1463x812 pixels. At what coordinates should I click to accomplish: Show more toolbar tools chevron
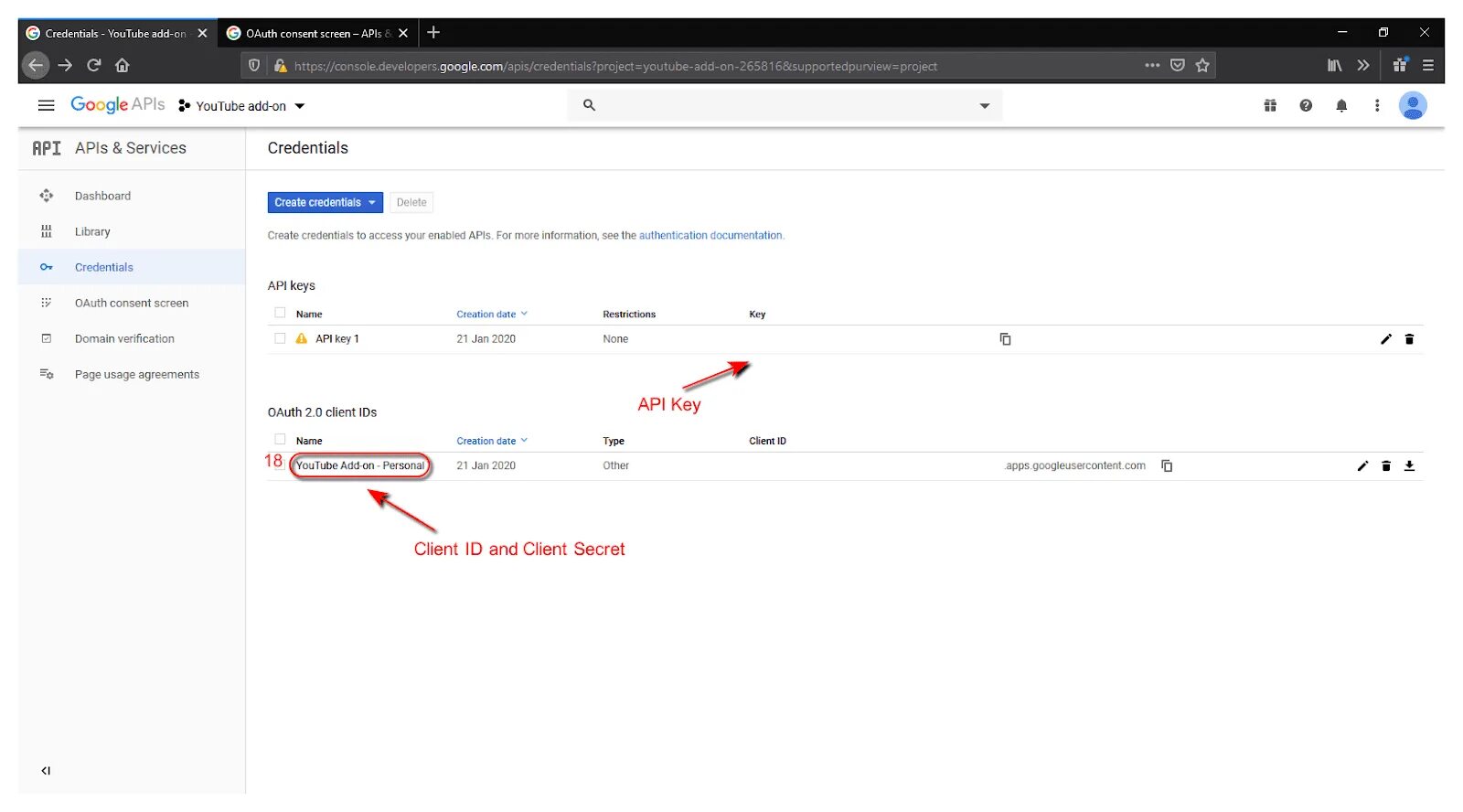(1363, 65)
